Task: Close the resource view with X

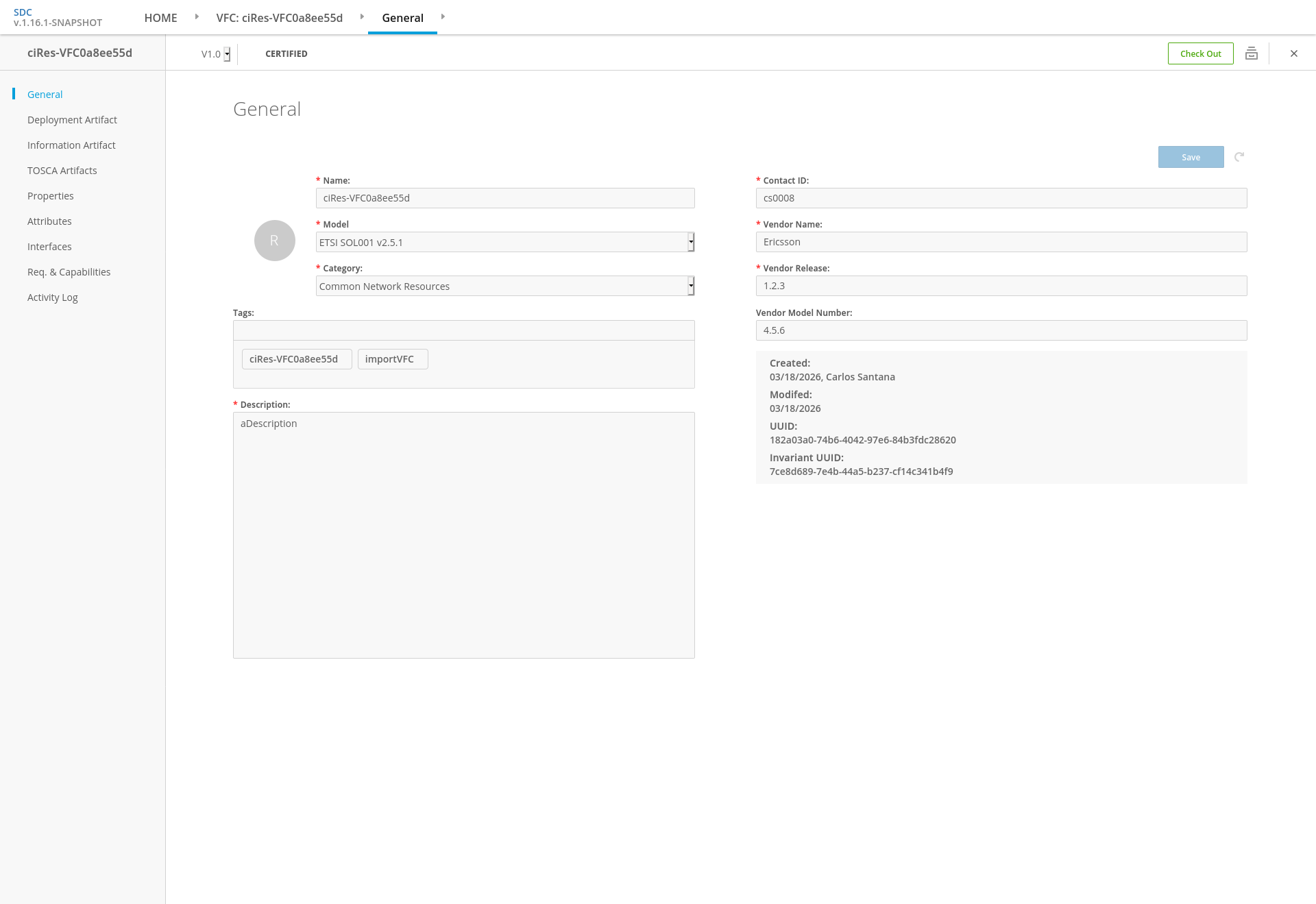Action: (1293, 53)
